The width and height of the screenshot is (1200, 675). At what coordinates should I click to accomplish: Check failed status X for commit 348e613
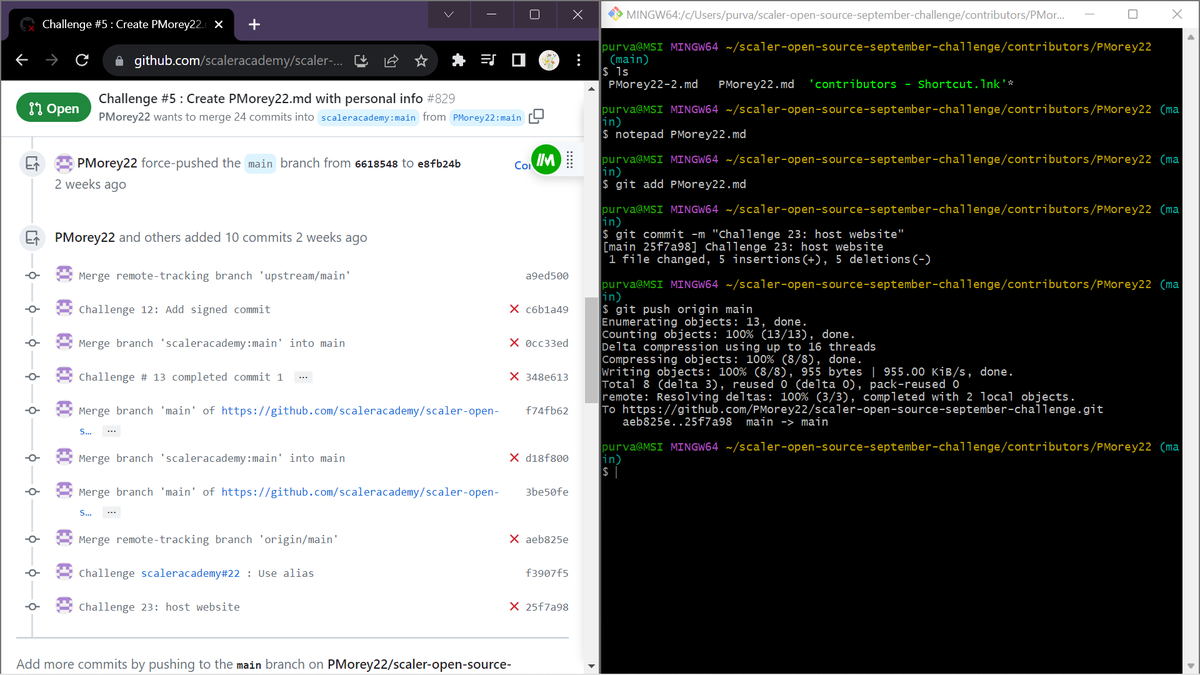point(514,377)
